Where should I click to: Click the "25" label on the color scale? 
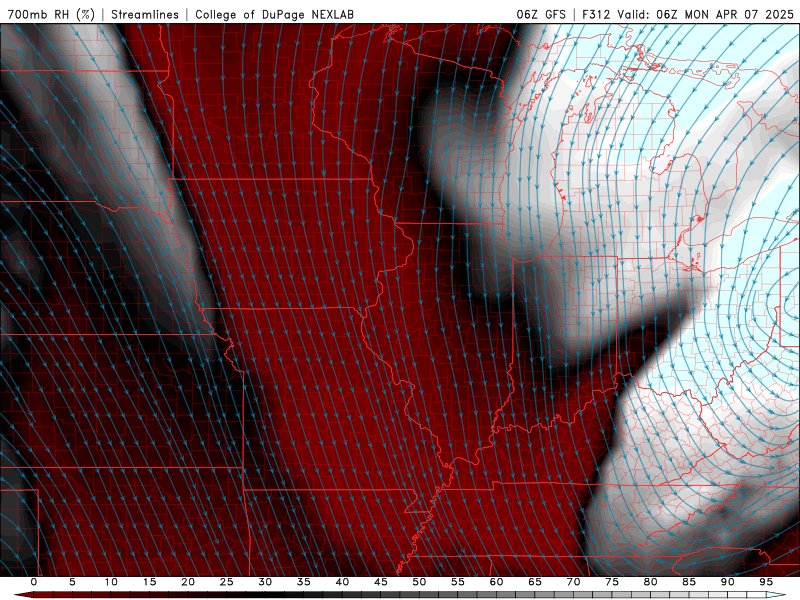226,582
